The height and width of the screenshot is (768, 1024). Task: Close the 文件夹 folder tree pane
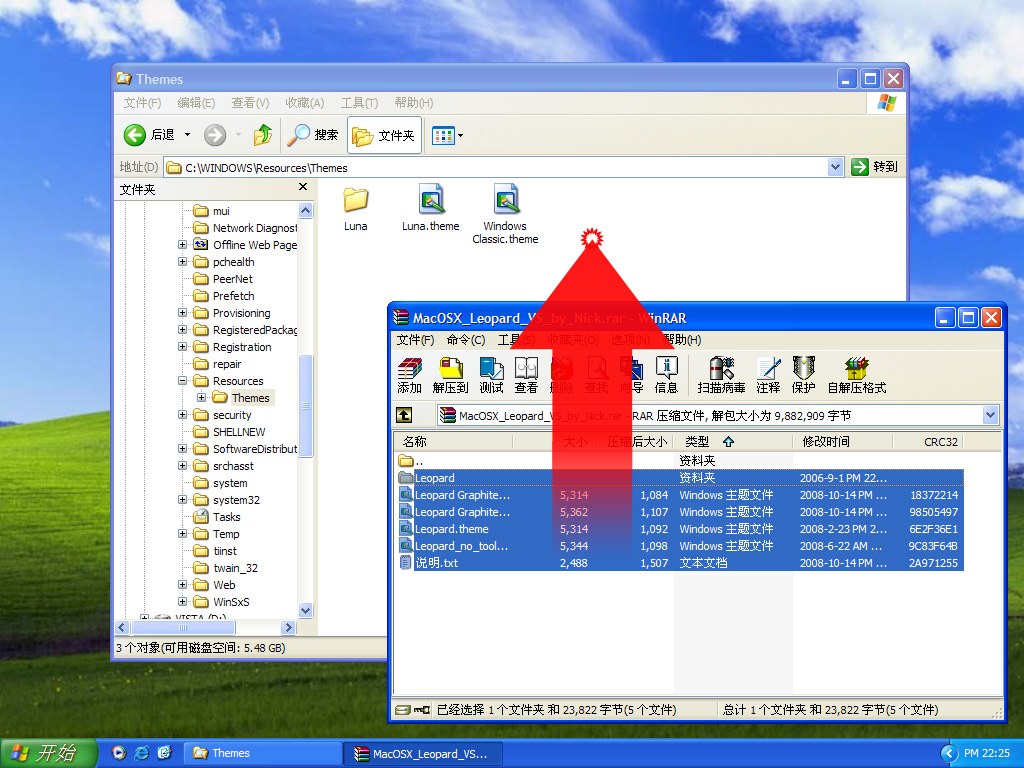(x=303, y=187)
